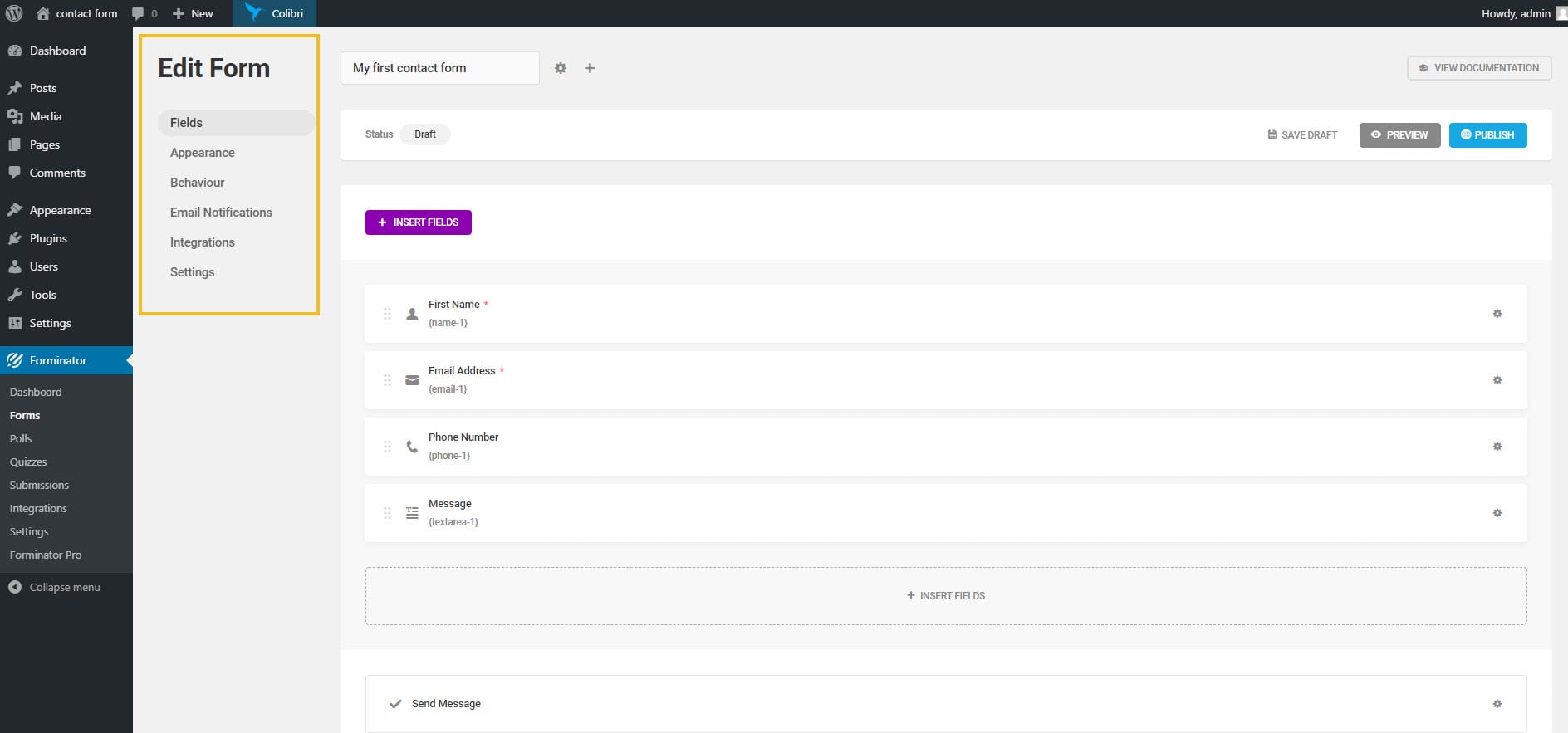This screenshot has width=1568, height=733.
Task: Click the dashed Insert Fields drop area
Action: (x=946, y=596)
